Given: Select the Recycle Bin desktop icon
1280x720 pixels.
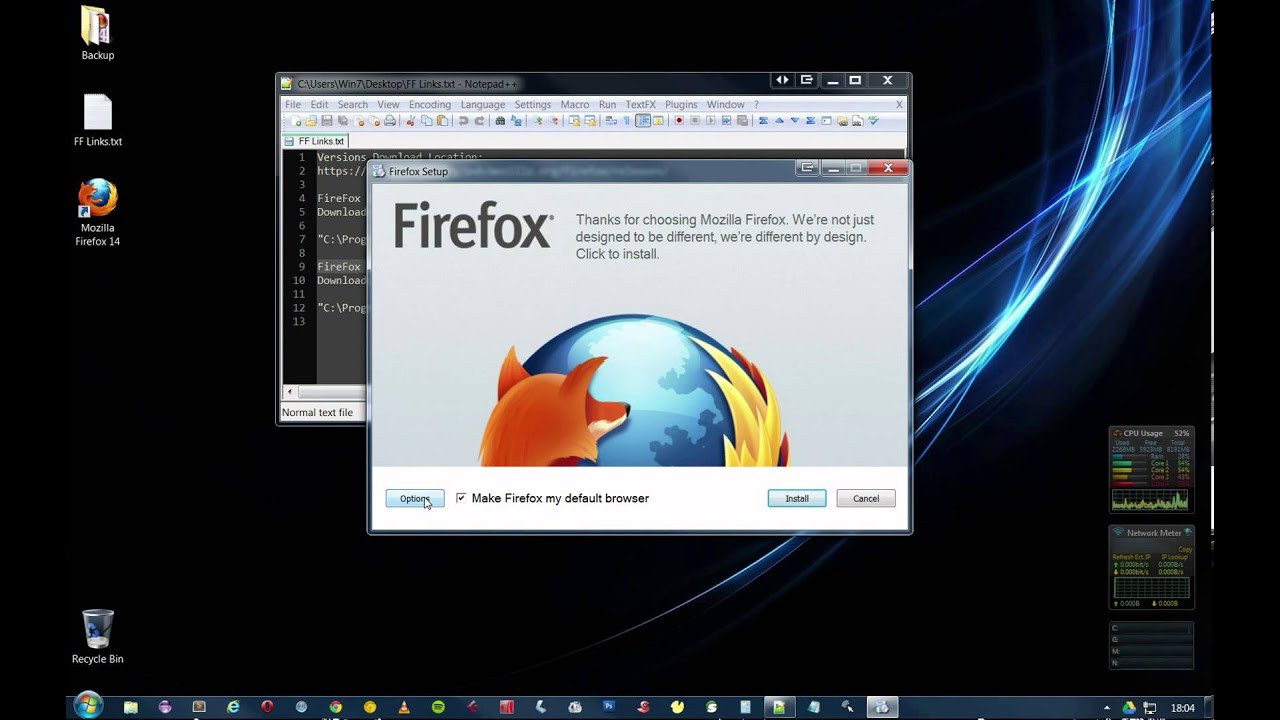Looking at the screenshot, I should (x=98, y=637).
